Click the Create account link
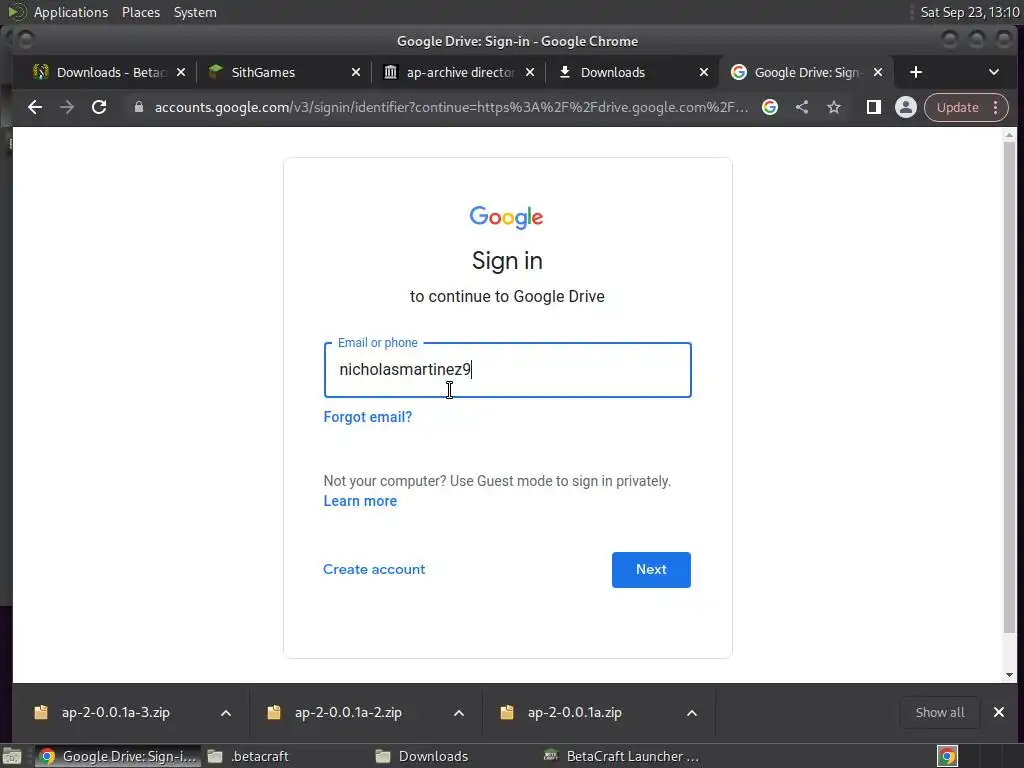This screenshot has height=768, width=1024. coord(374,569)
